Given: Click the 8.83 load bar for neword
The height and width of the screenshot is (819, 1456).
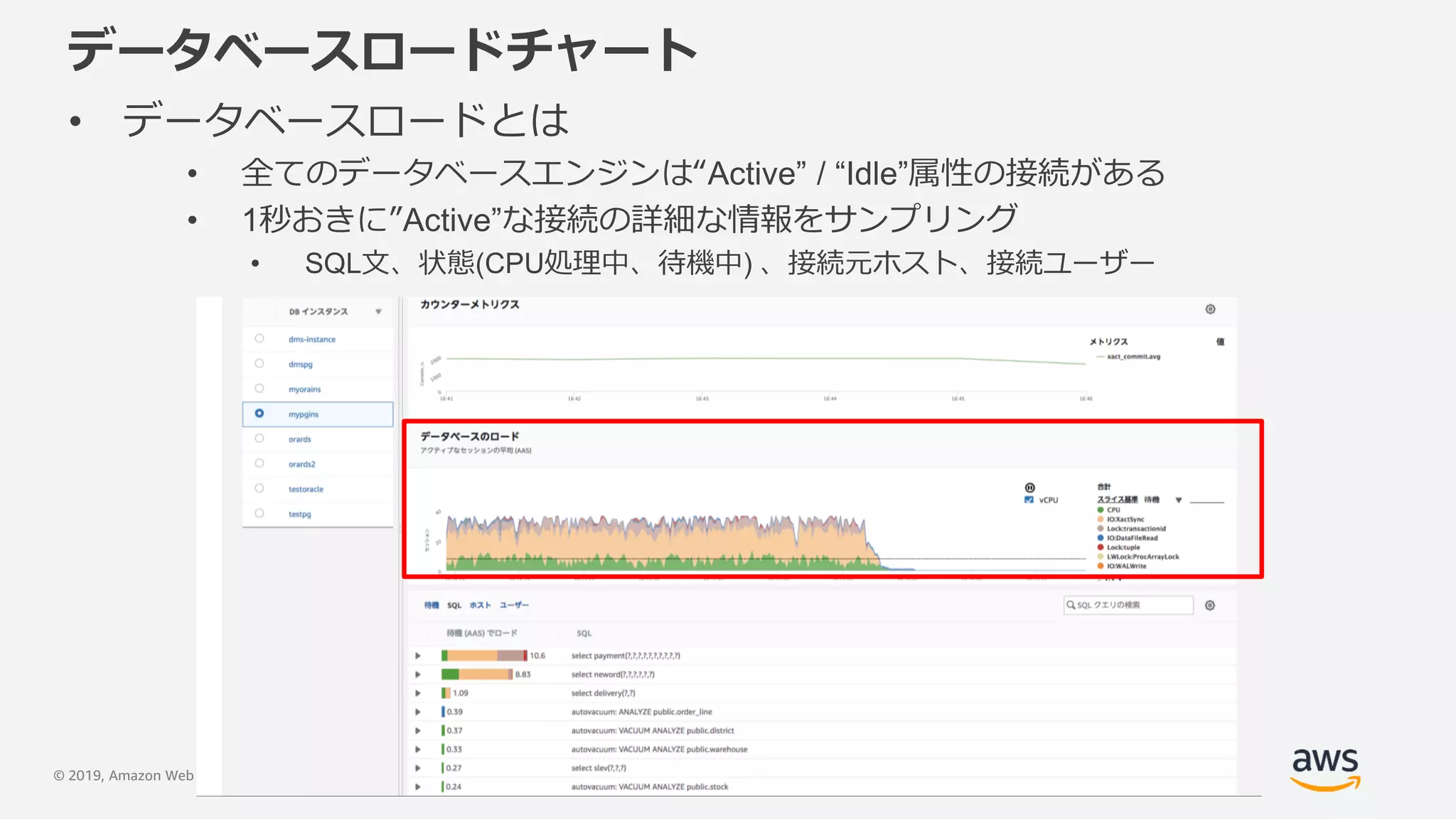Looking at the screenshot, I should pyautogui.click(x=477, y=674).
